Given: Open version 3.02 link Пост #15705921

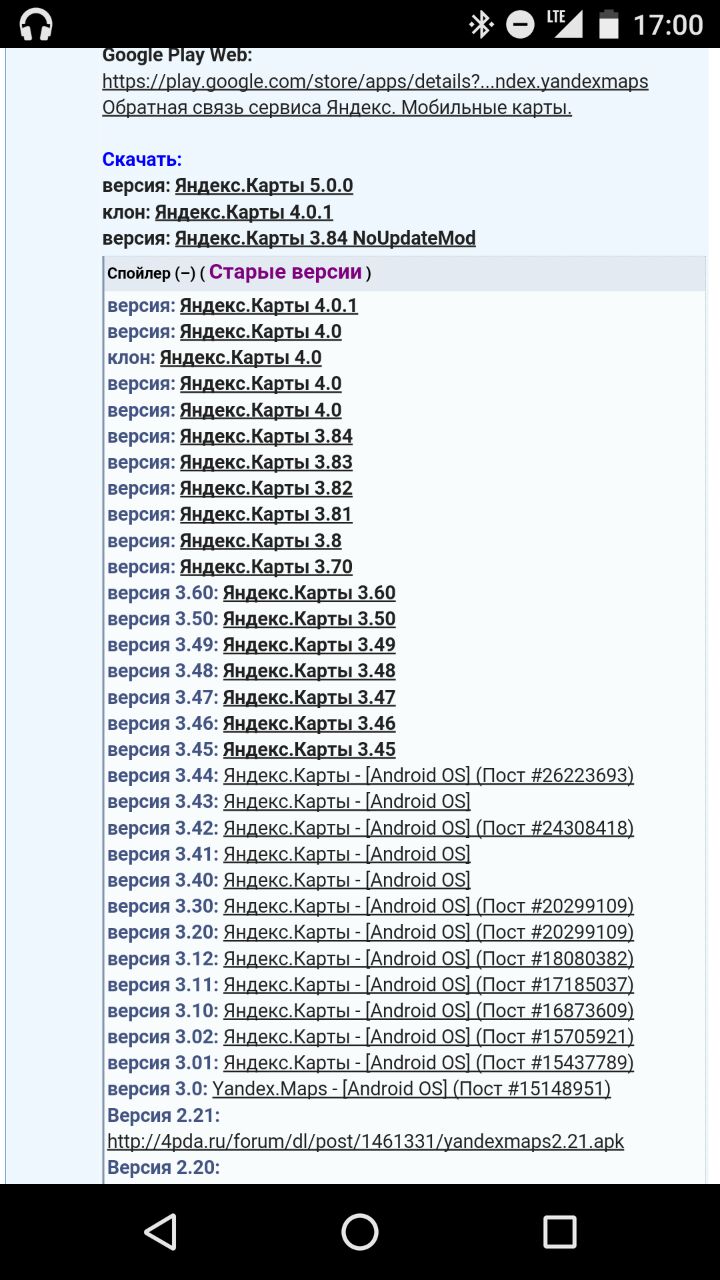Looking at the screenshot, I should coord(428,1037).
